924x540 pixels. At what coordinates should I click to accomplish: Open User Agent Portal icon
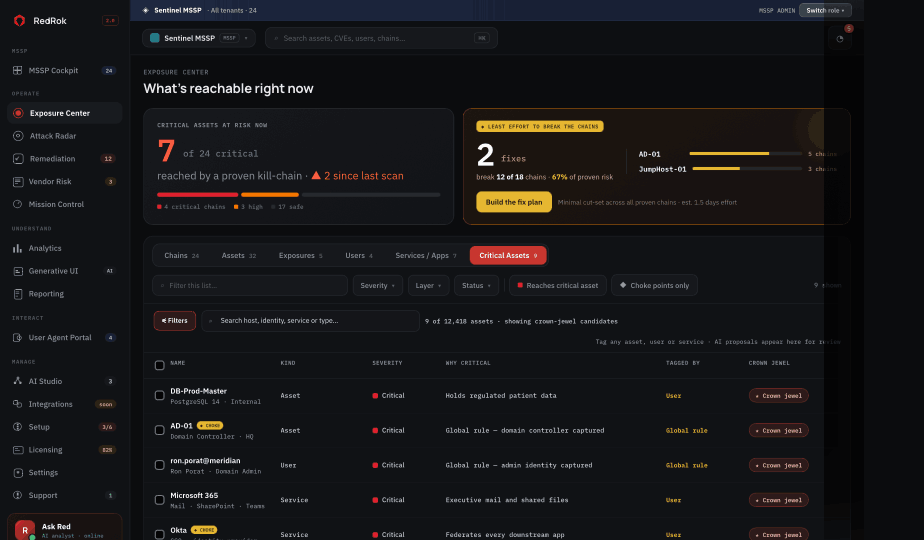18,338
